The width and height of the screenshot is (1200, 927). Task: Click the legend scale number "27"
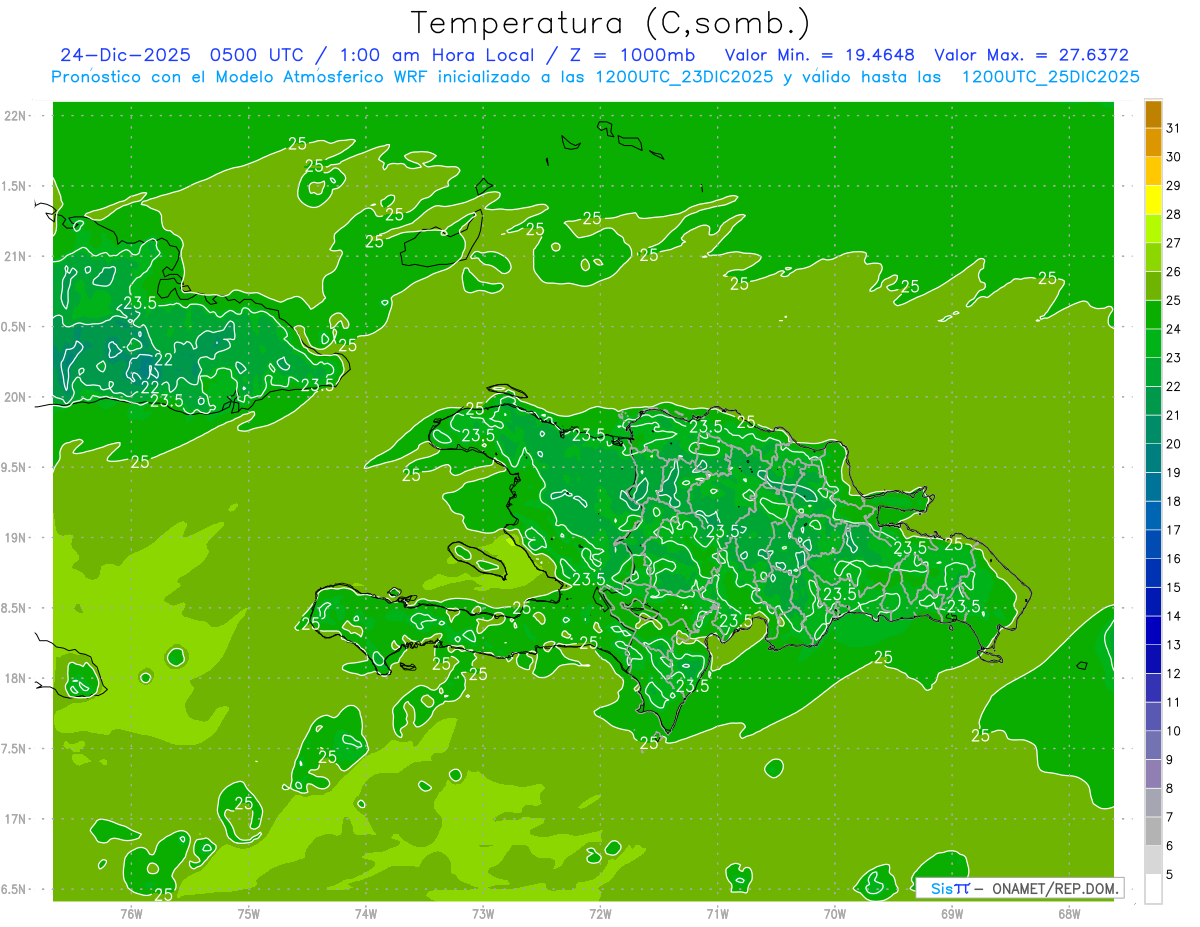(1173, 243)
